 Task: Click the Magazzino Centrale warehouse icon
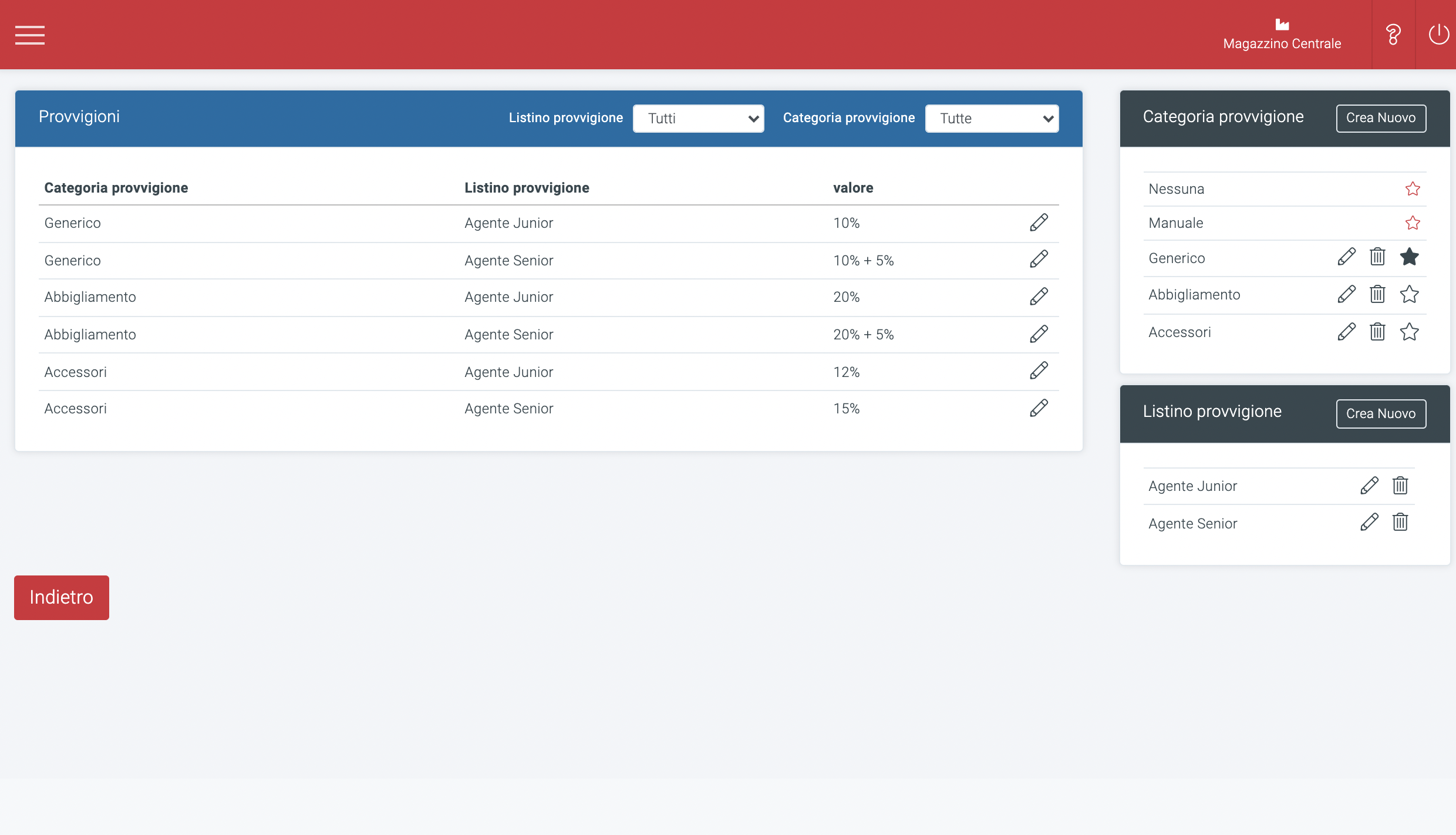pos(1282,24)
